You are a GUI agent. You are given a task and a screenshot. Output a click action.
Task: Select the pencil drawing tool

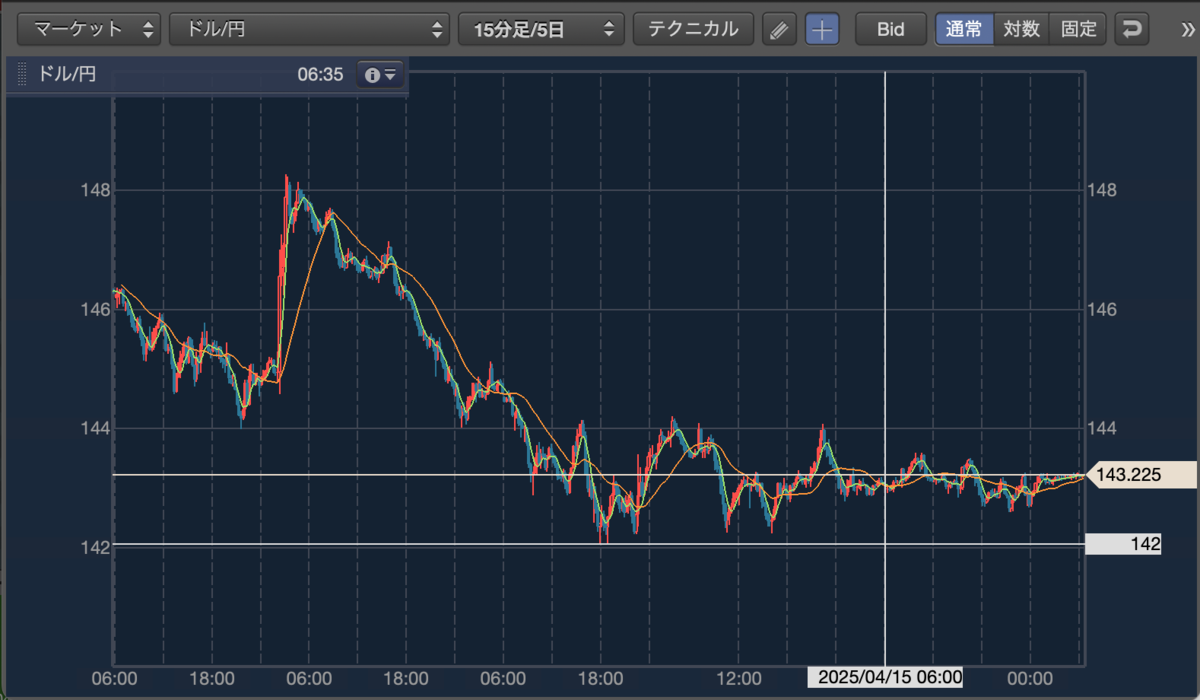point(779,29)
